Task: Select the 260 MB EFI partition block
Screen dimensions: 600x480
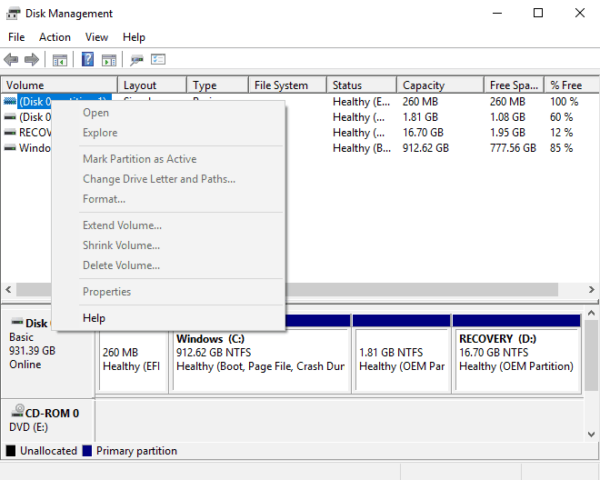Action: [x=132, y=360]
